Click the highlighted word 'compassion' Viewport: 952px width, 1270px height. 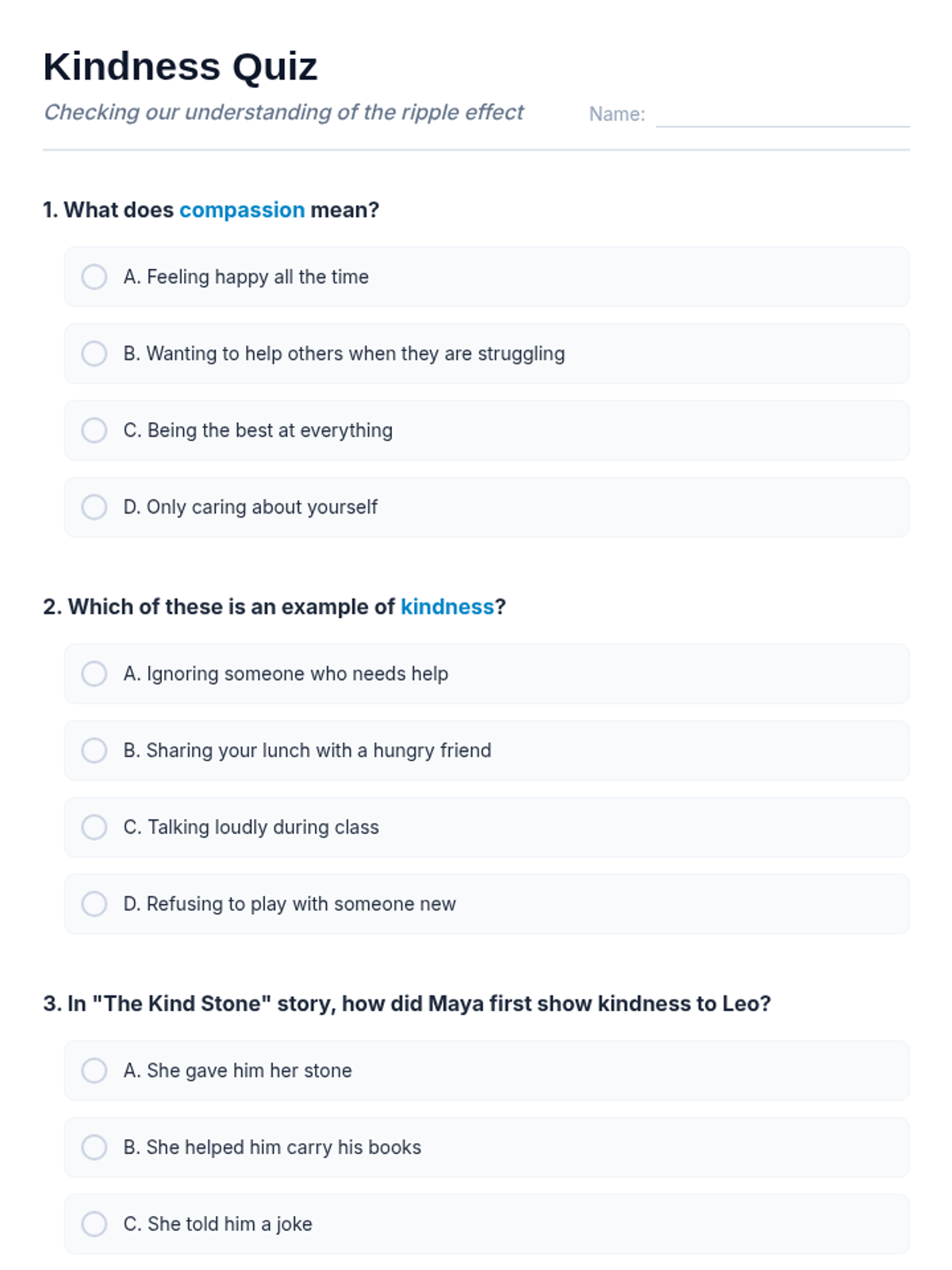point(242,210)
